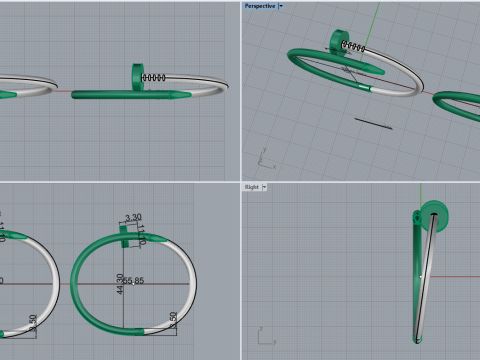The image size is (480, 360).
Task: Select the 65,85 dimension text
Action: tap(133, 281)
